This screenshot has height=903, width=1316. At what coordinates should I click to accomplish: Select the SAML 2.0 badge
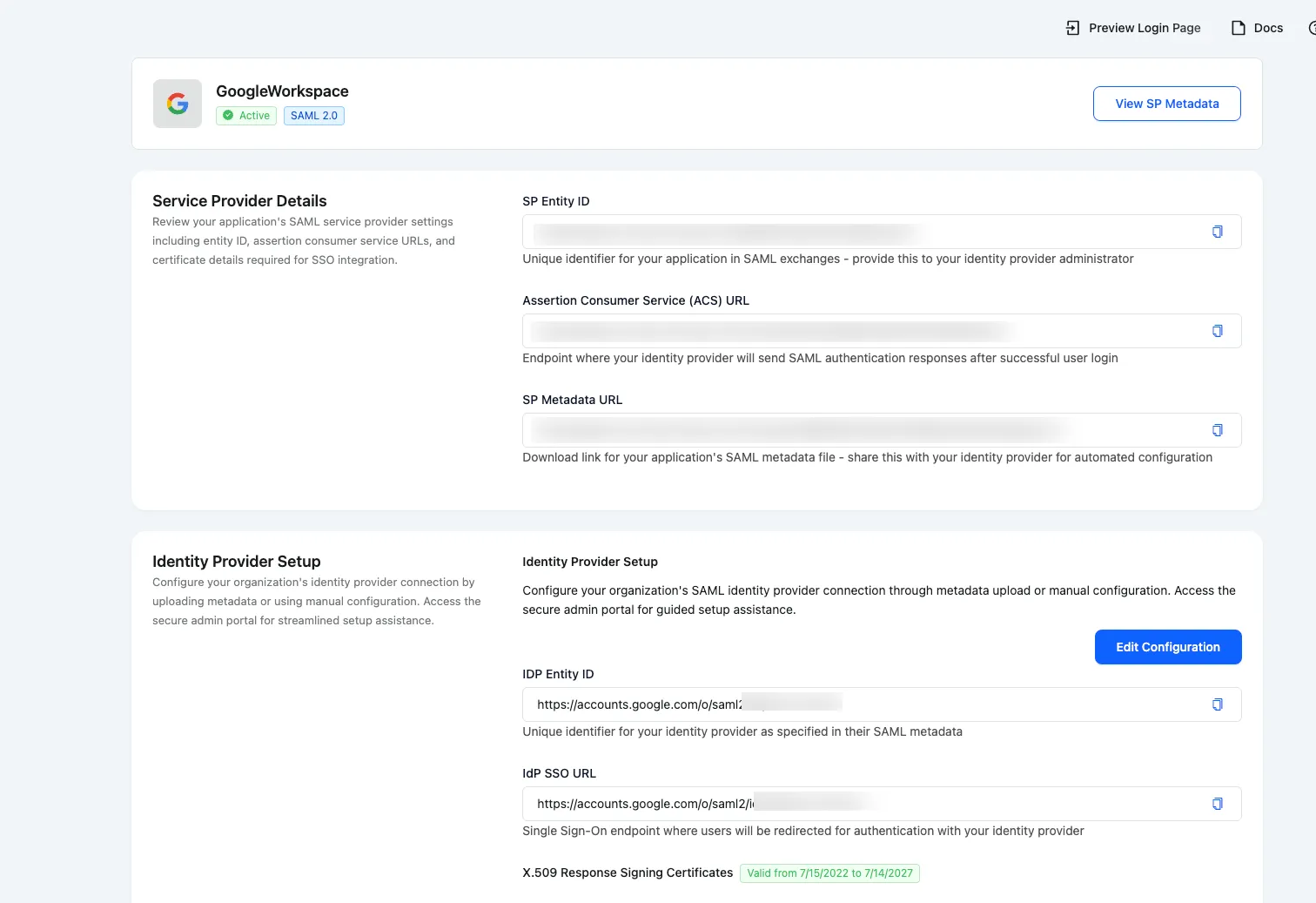point(313,115)
